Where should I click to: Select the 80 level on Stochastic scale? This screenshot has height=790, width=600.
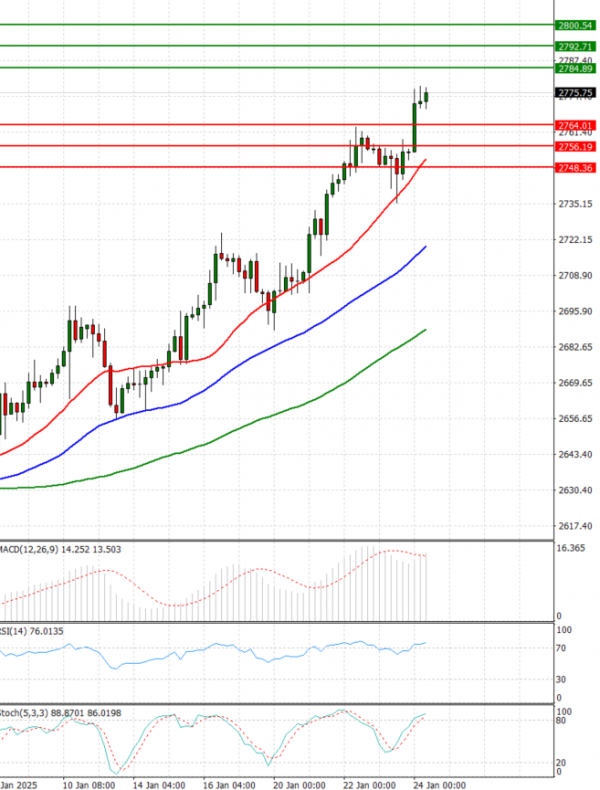(561, 720)
